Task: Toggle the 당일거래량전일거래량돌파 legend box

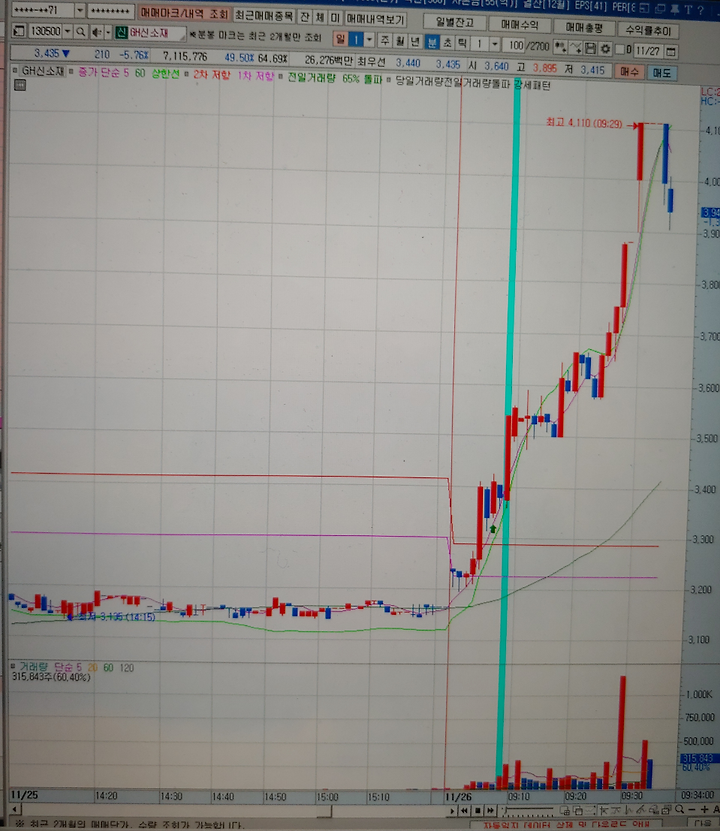Action: pyautogui.click(x=388, y=80)
